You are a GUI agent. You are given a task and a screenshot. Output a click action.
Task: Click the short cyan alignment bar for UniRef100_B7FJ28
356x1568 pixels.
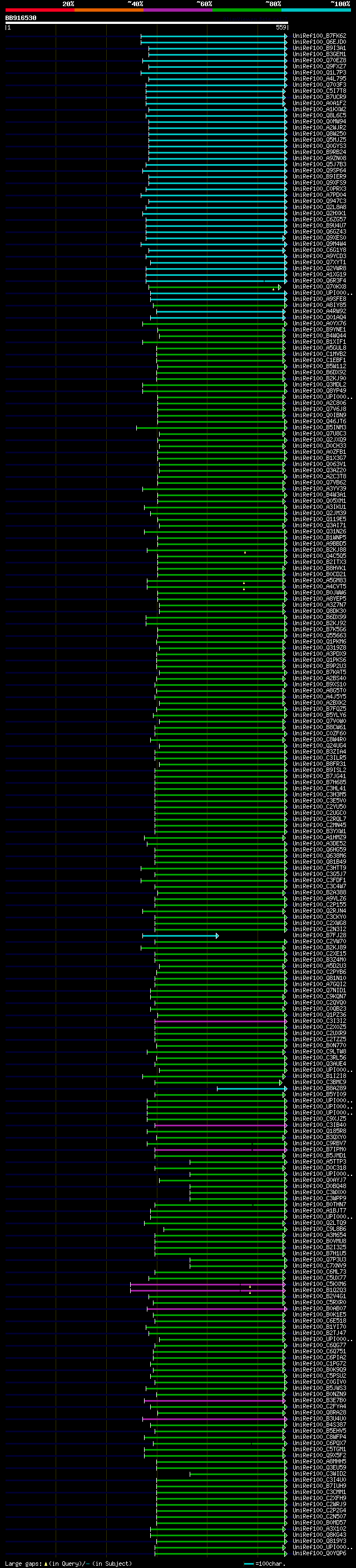coord(180,936)
